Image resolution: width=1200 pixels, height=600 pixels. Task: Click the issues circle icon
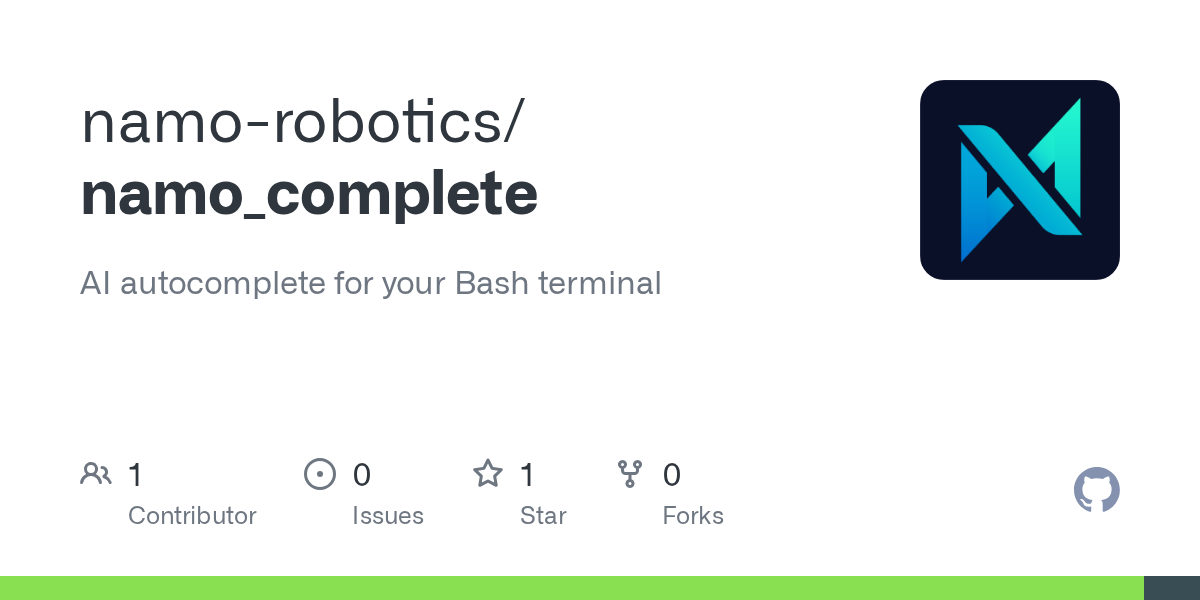click(x=320, y=474)
